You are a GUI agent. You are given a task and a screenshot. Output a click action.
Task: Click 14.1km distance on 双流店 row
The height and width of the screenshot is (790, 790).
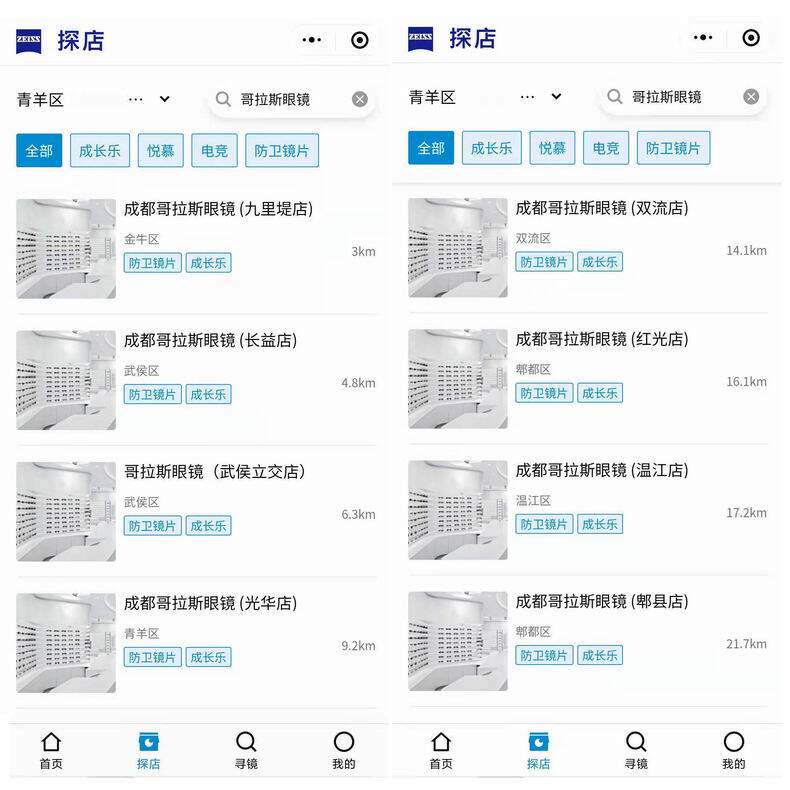click(x=746, y=250)
